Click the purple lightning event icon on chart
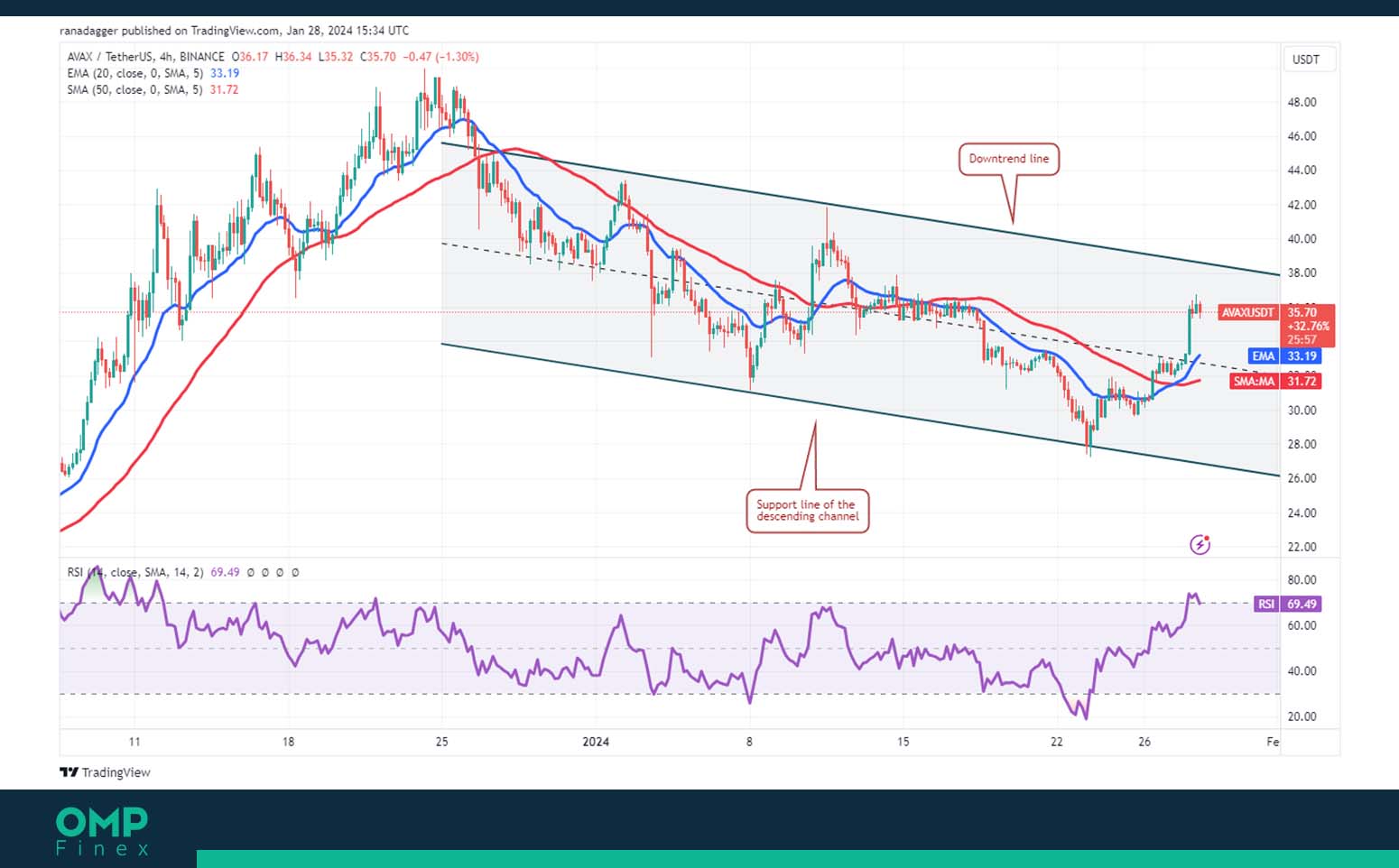 tap(1200, 544)
